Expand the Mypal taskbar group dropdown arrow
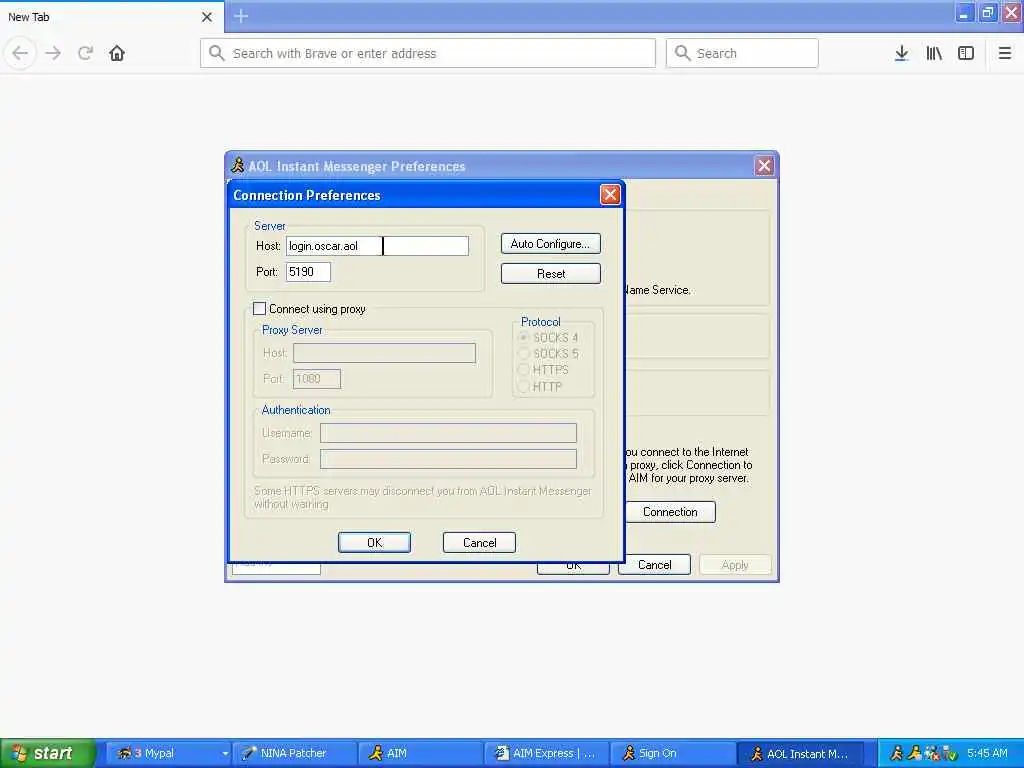The image size is (1024, 768). click(x=225, y=753)
